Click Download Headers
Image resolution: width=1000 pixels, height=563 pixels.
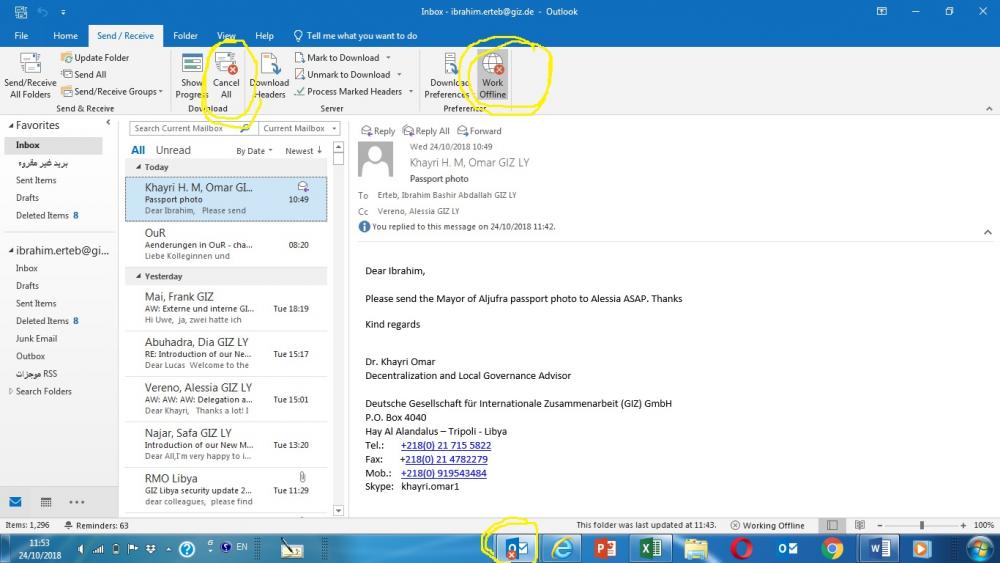click(x=270, y=76)
